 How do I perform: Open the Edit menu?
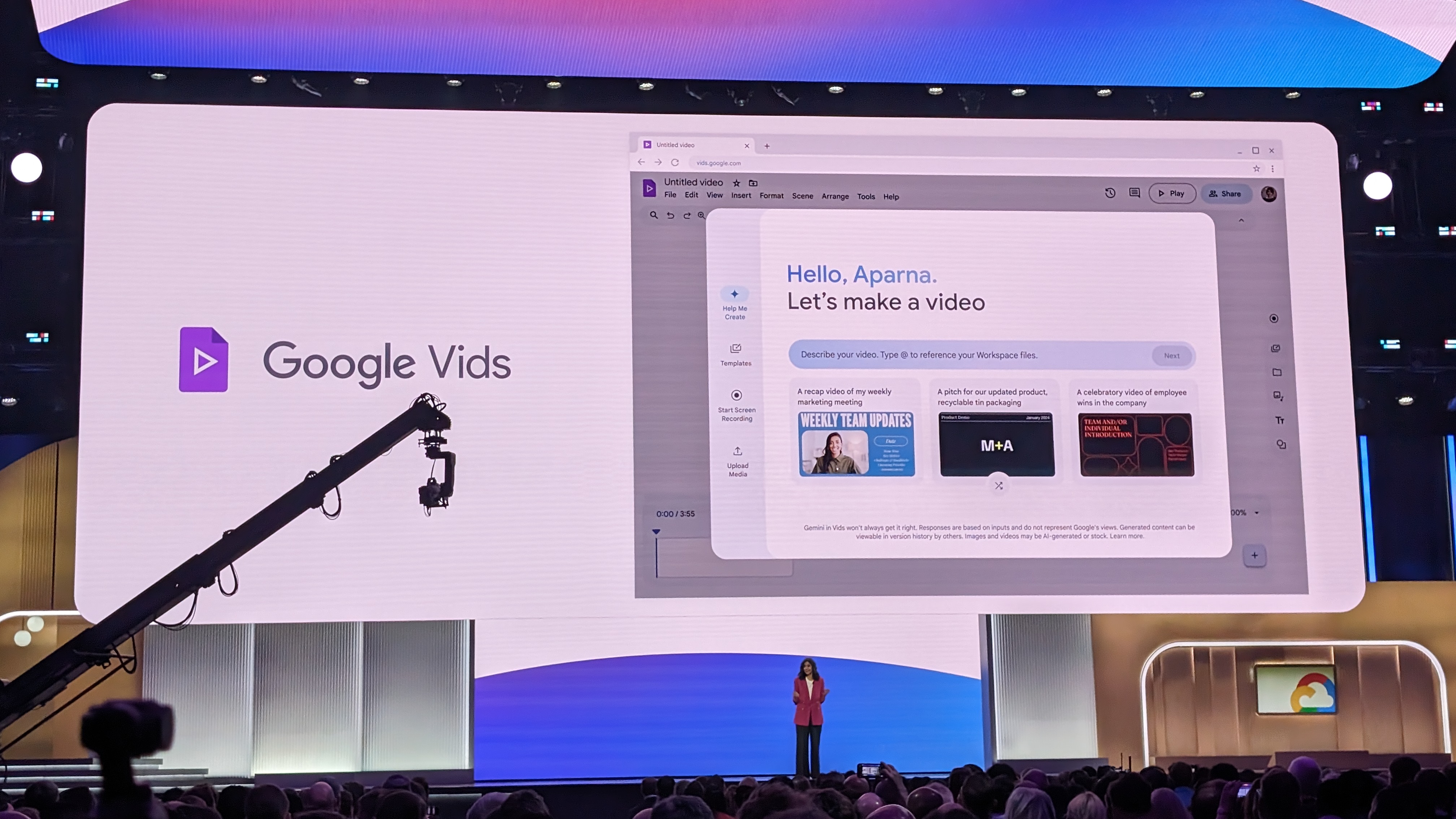coord(691,195)
